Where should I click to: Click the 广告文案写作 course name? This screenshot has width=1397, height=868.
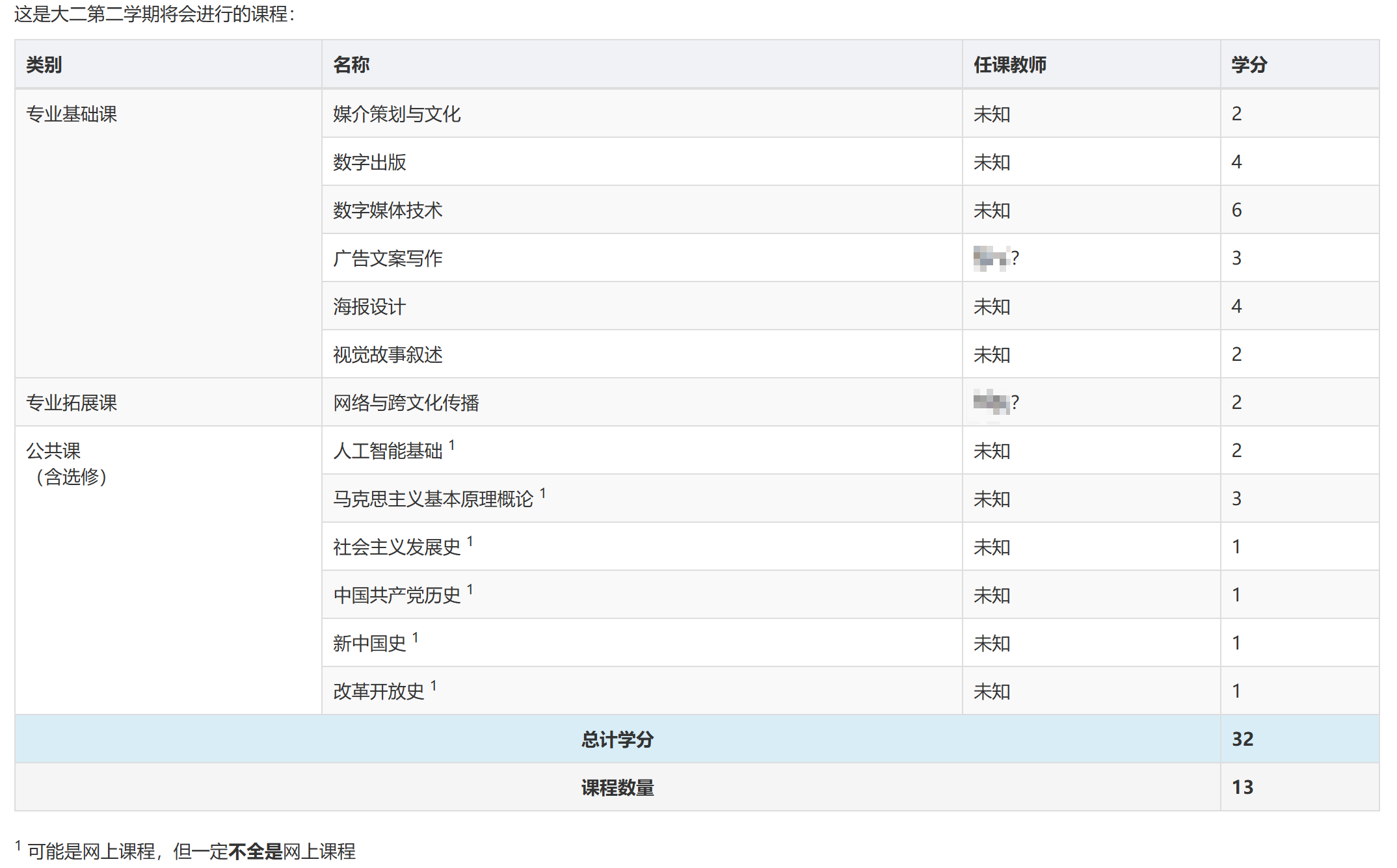(388, 258)
